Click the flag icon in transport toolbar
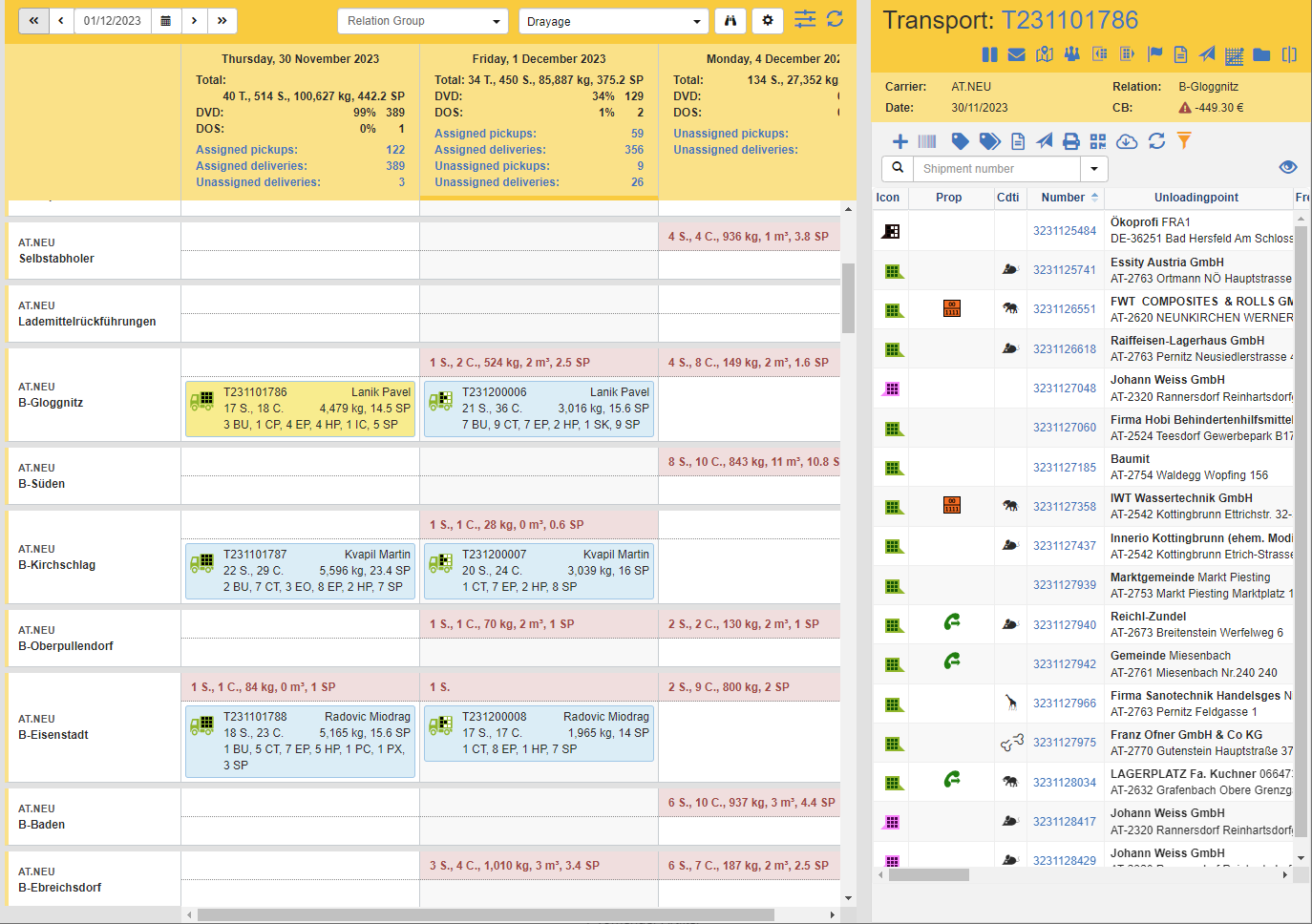Image resolution: width=1312 pixels, height=924 pixels. [1154, 54]
